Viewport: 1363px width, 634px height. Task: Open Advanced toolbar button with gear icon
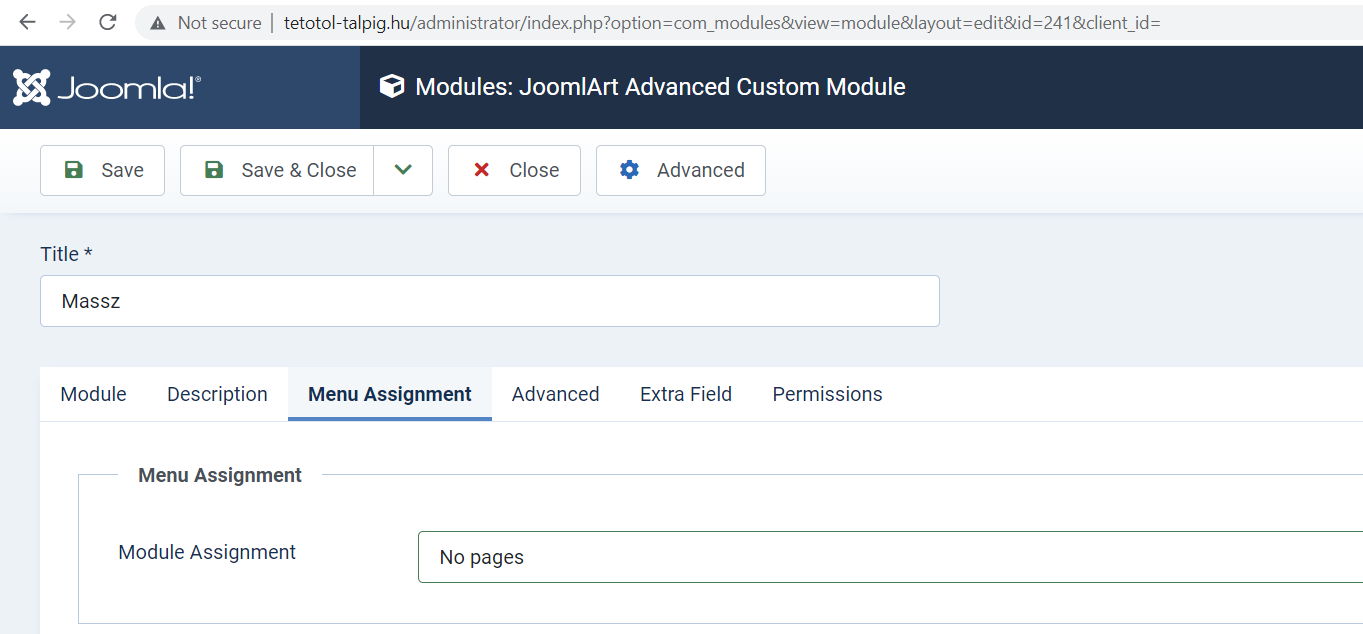(x=681, y=170)
